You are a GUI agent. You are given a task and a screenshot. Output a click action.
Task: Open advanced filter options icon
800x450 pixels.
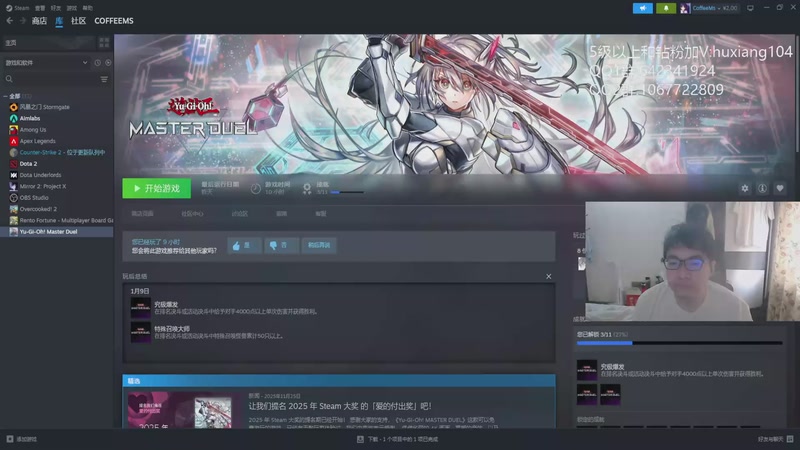(104, 79)
